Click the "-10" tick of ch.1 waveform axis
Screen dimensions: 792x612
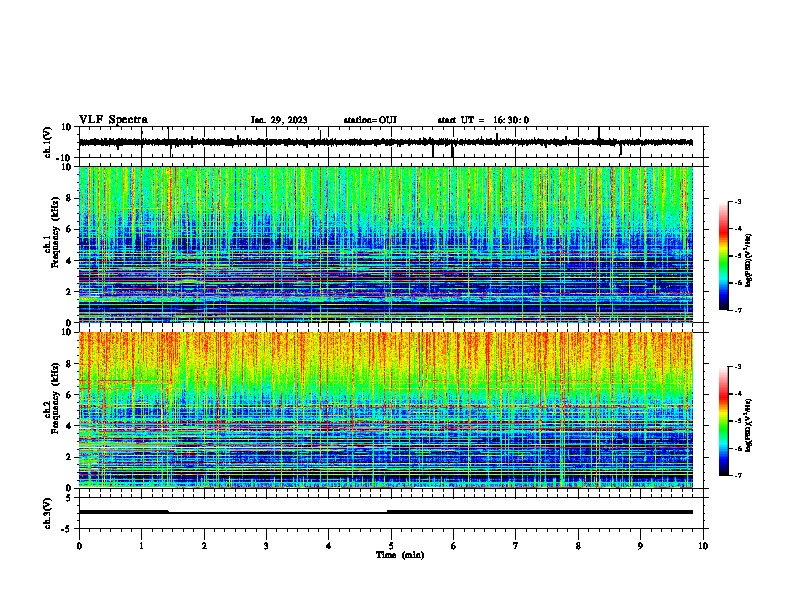click(x=65, y=157)
